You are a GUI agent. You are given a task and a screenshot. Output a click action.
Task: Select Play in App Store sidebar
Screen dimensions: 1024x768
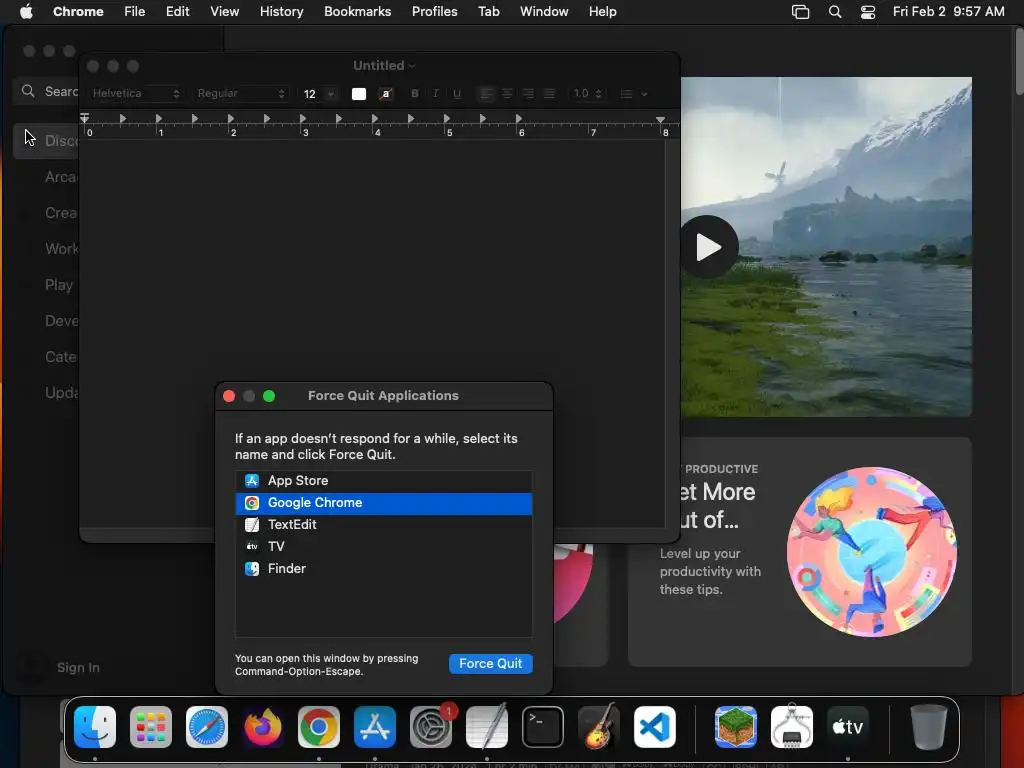pyautogui.click(x=59, y=285)
